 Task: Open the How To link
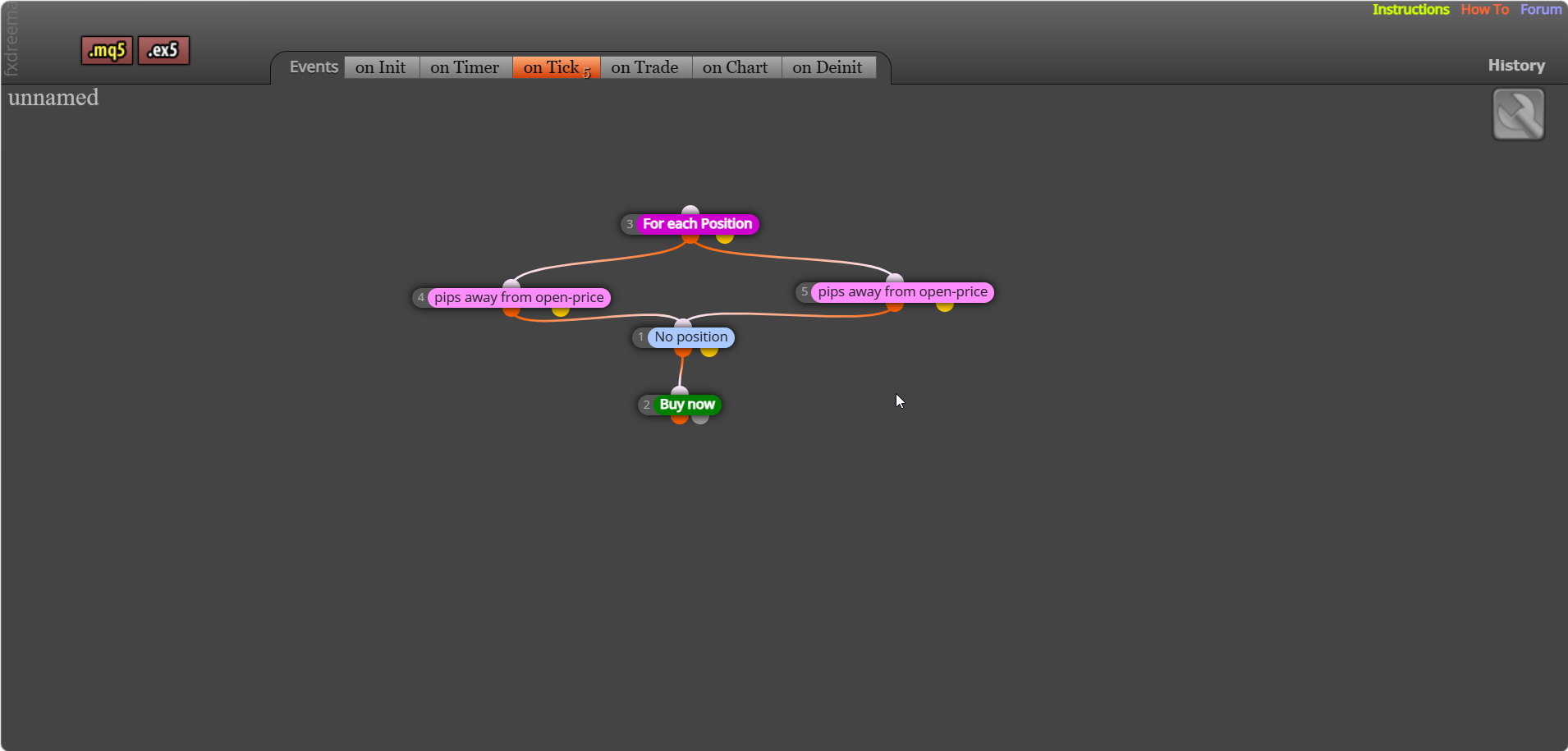point(1484,10)
